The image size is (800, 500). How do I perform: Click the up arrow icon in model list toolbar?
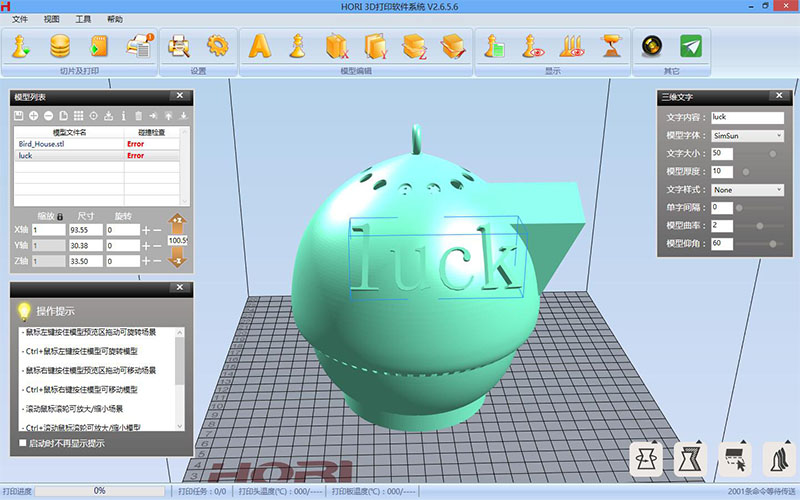(x=168, y=116)
